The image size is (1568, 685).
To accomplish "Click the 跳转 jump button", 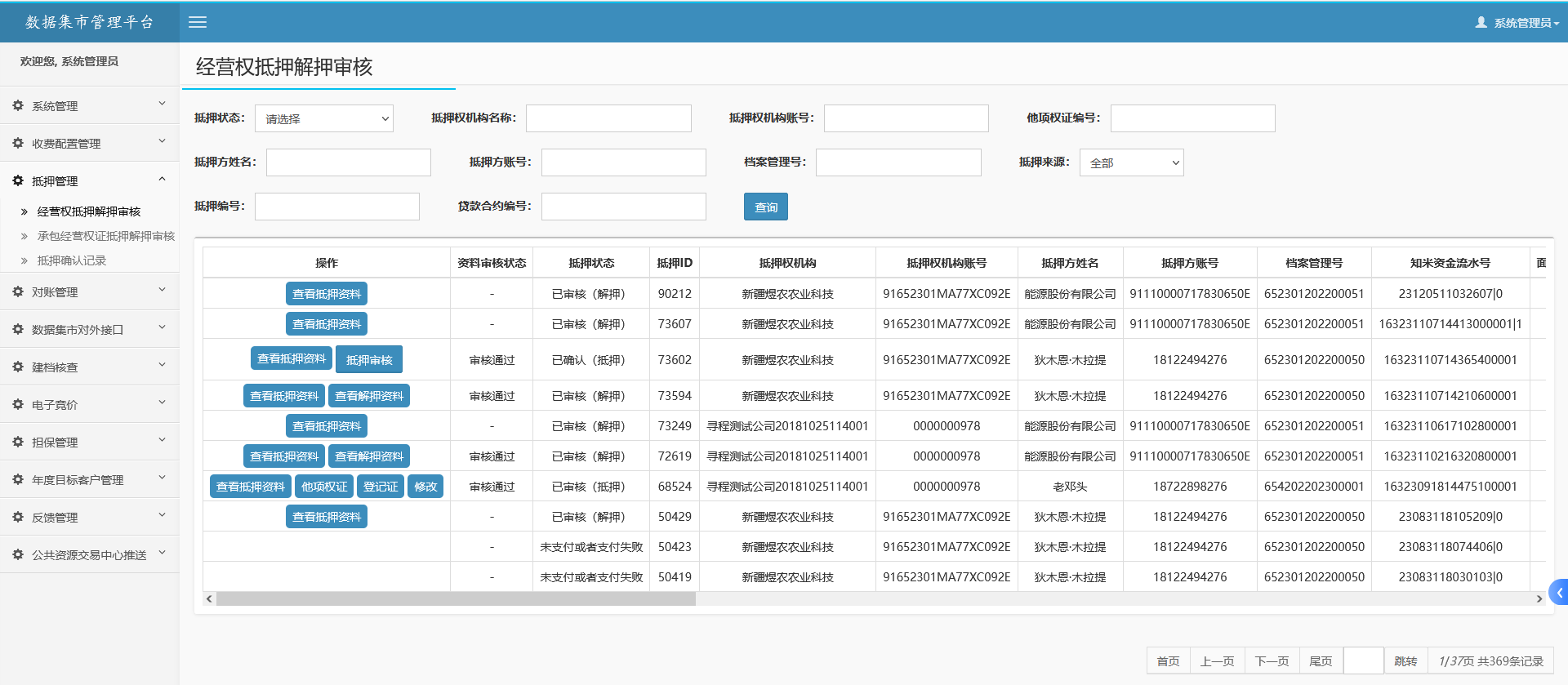I will click(x=1405, y=661).
